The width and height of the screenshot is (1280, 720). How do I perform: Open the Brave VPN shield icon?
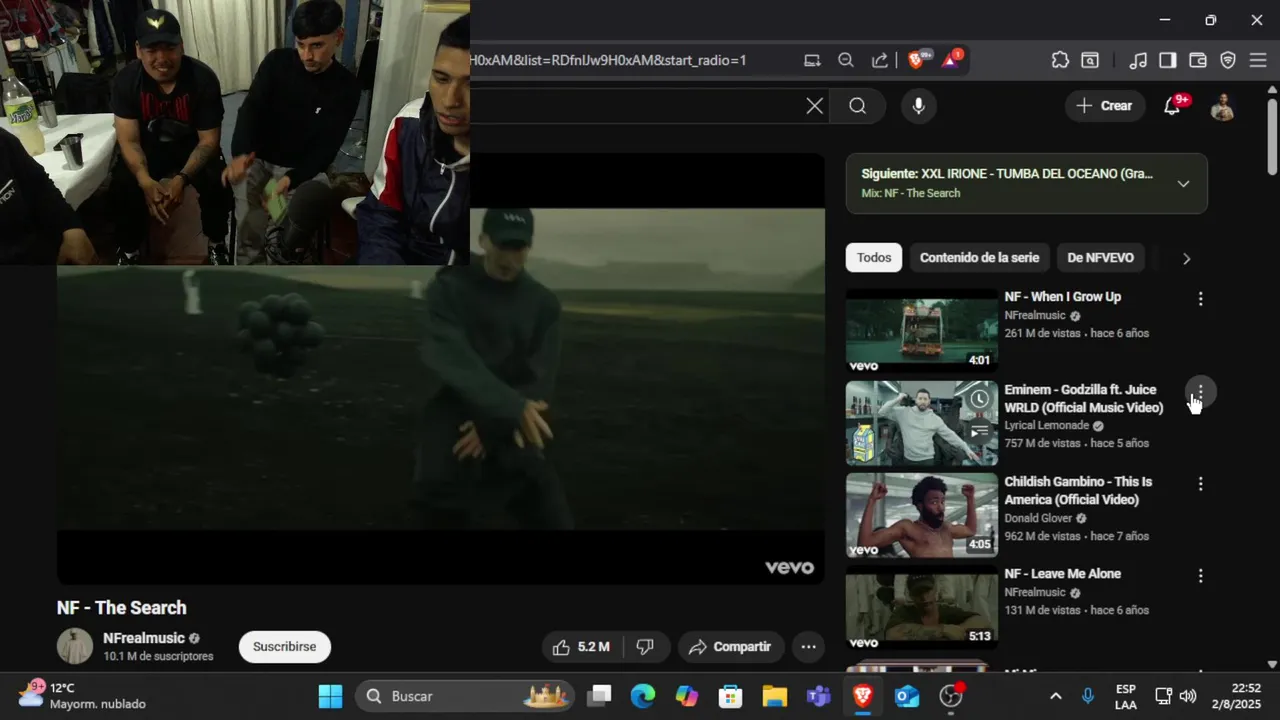[x=1228, y=60]
